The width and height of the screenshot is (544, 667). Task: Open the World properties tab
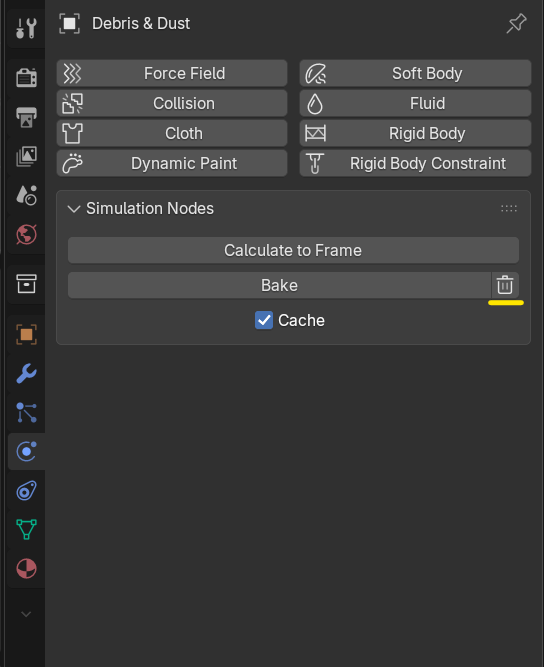point(26,234)
